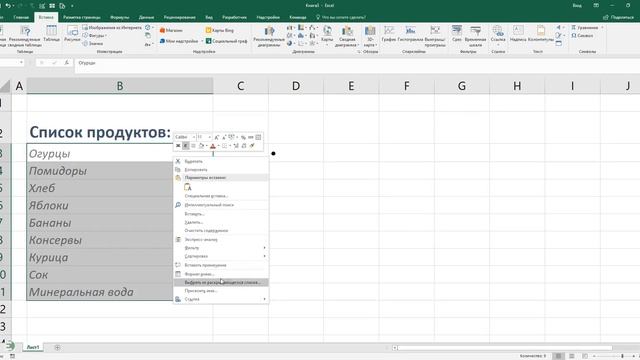Image resolution: width=640 pixels, height=360 pixels.
Task: Expand the Фильтр submenu in context menu
Action: (221, 248)
